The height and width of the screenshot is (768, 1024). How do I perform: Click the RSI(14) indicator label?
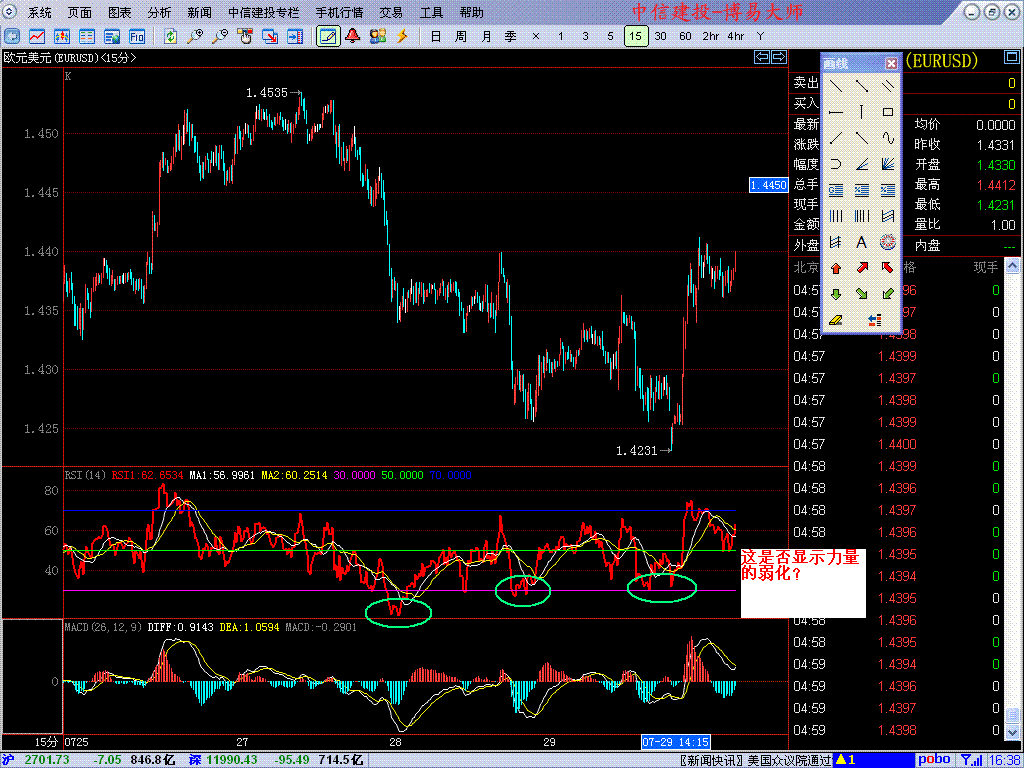click(x=86, y=475)
